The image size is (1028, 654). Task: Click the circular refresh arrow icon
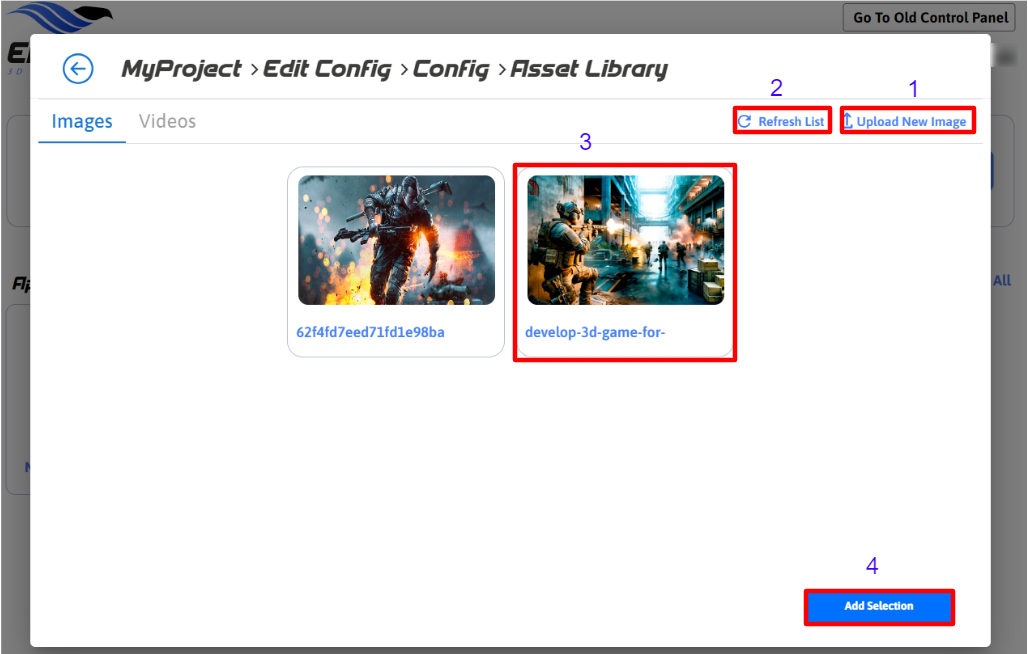[744, 122]
